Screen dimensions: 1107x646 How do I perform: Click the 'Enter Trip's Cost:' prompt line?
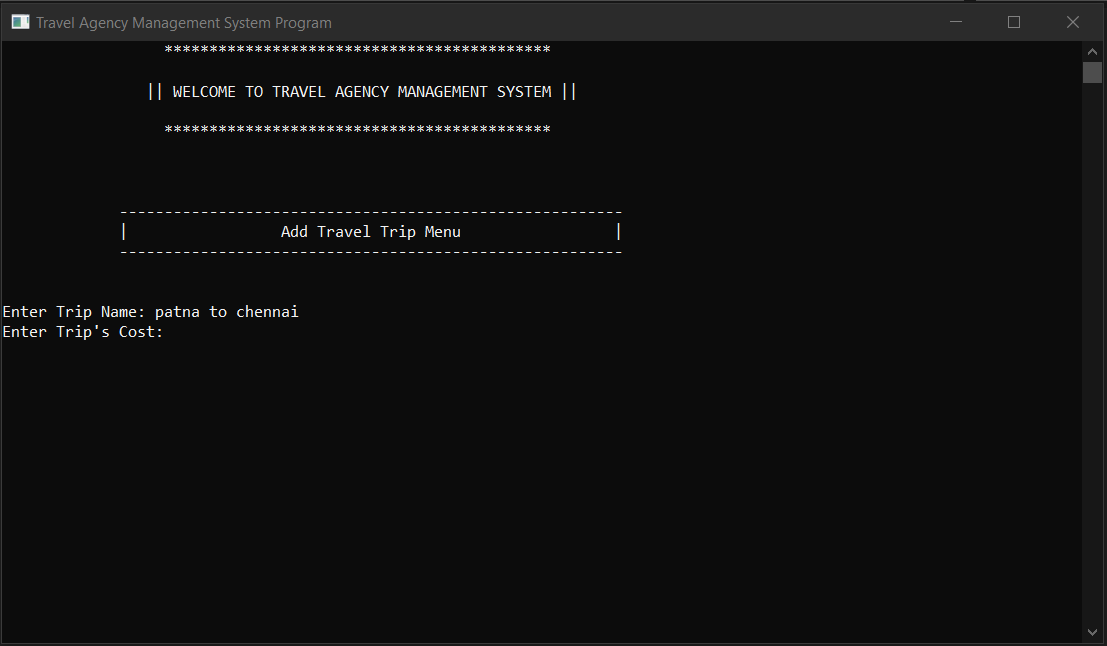[83, 332]
